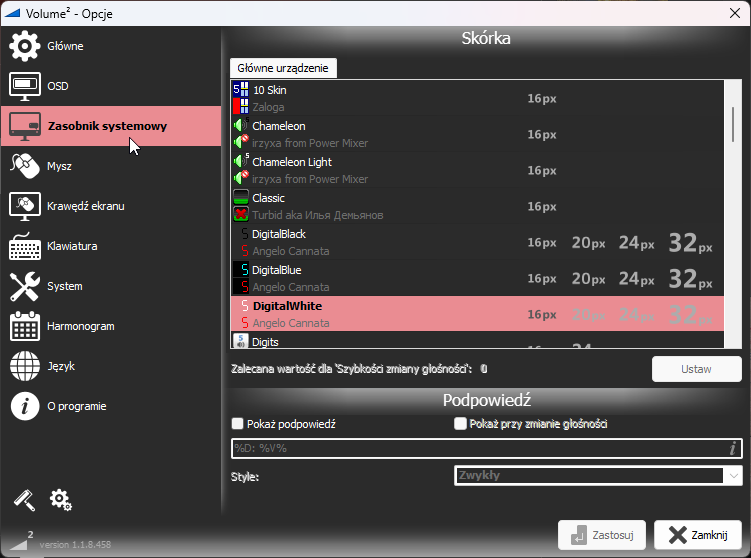Select the Classic skin name
The height and width of the screenshot is (558, 751).
pos(268,198)
